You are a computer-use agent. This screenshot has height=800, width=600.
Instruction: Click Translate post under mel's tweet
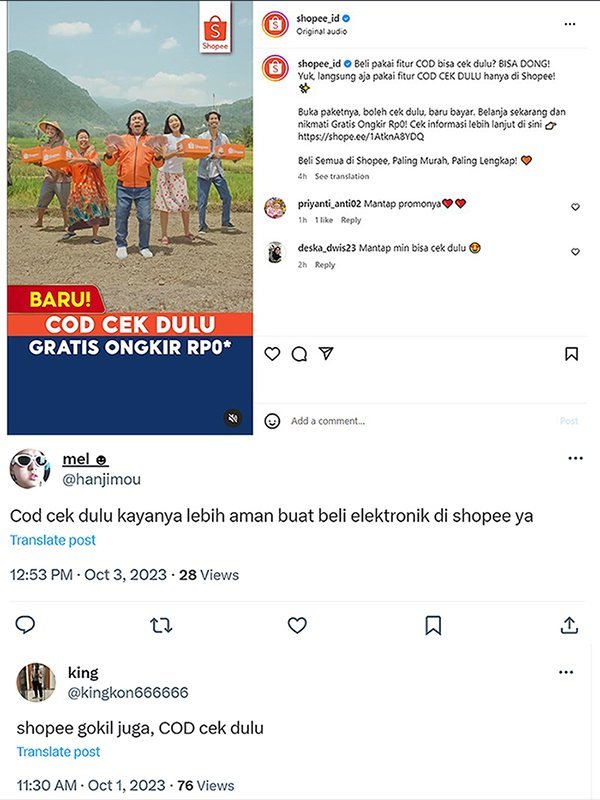[53, 540]
